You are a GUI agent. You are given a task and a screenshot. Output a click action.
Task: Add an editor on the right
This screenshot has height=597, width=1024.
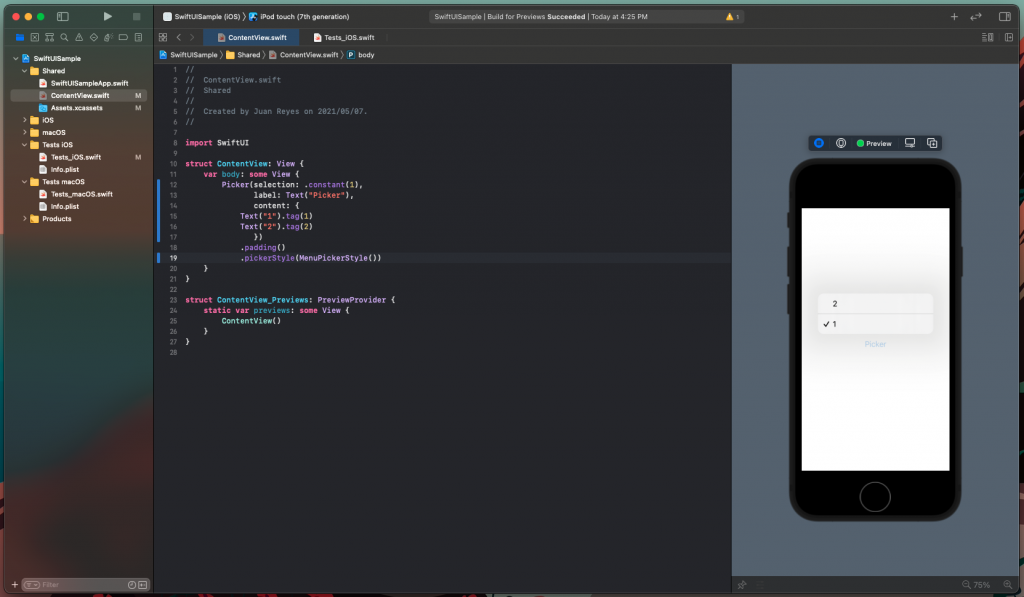pos(1009,37)
